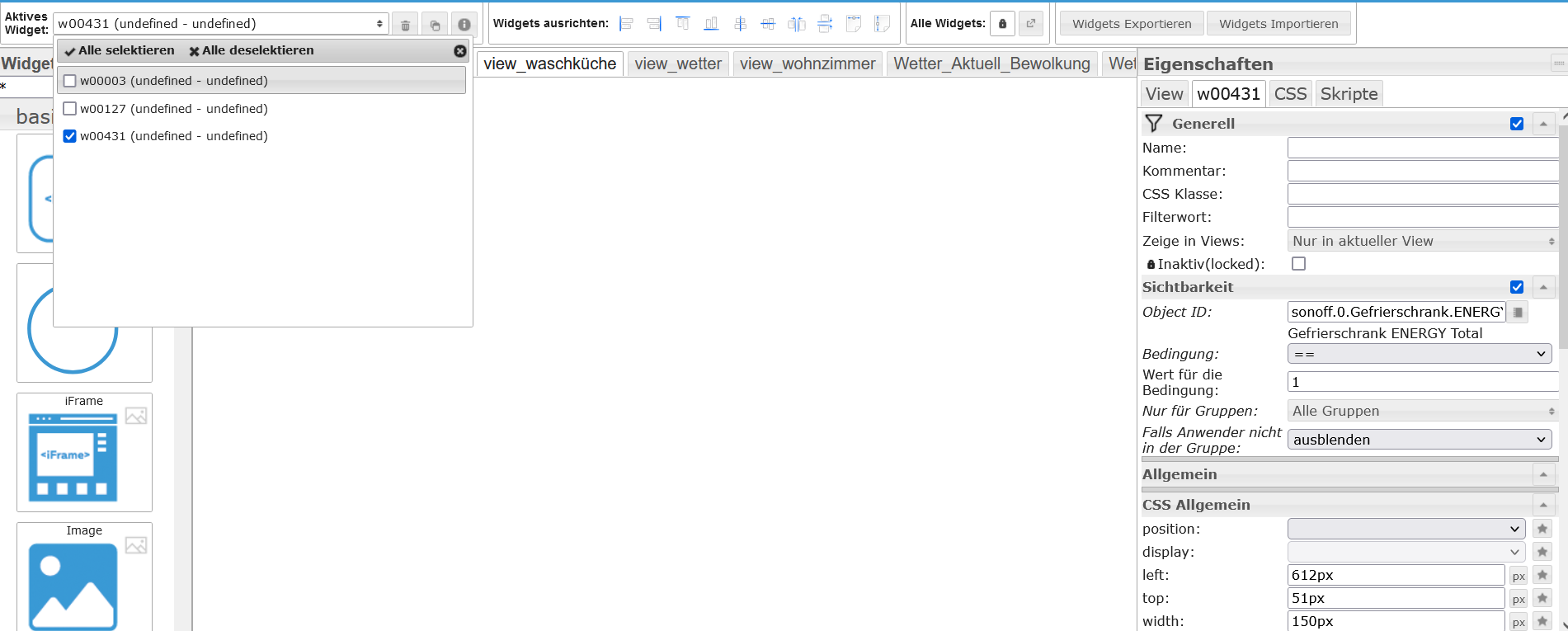
Task: Collapse the Sichtbarkeit section
Action: [1543, 287]
